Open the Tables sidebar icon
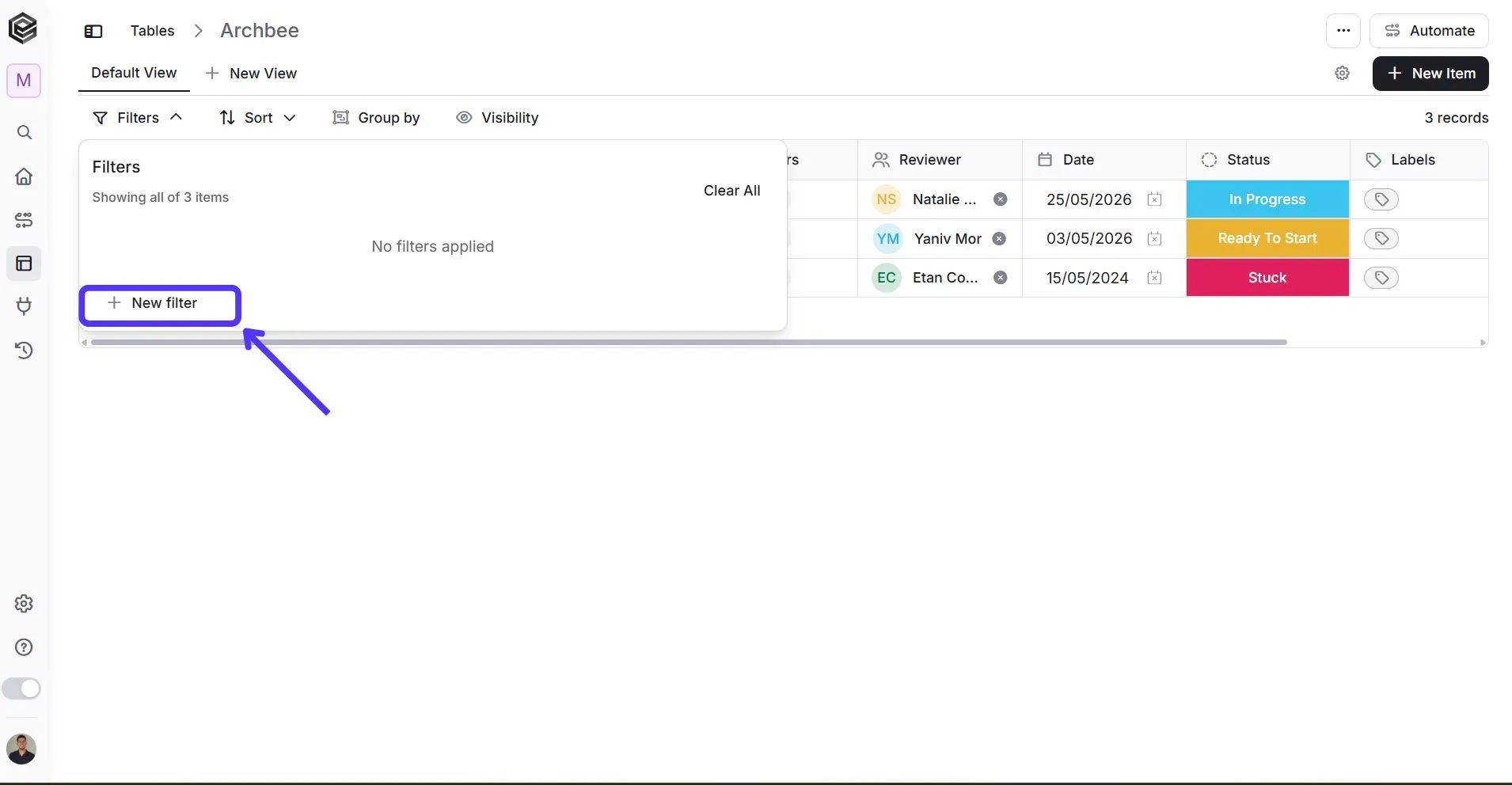This screenshot has height=785, width=1512. click(25, 264)
